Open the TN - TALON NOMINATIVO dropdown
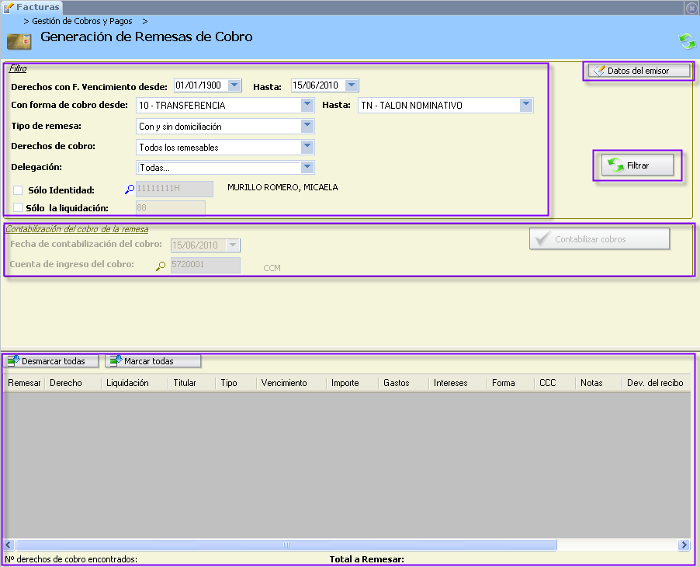 pos(526,105)
